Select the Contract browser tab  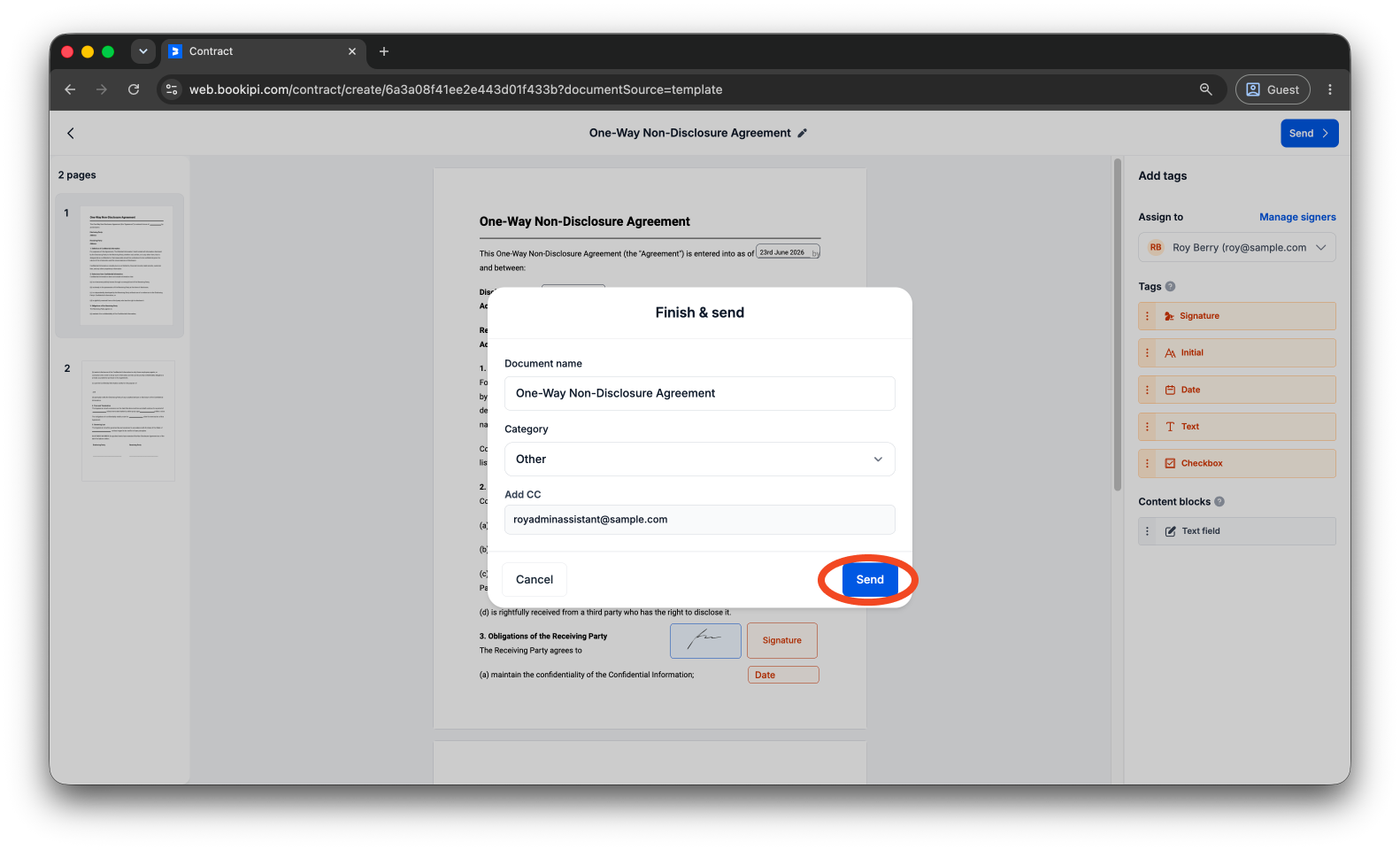point(262,51)
